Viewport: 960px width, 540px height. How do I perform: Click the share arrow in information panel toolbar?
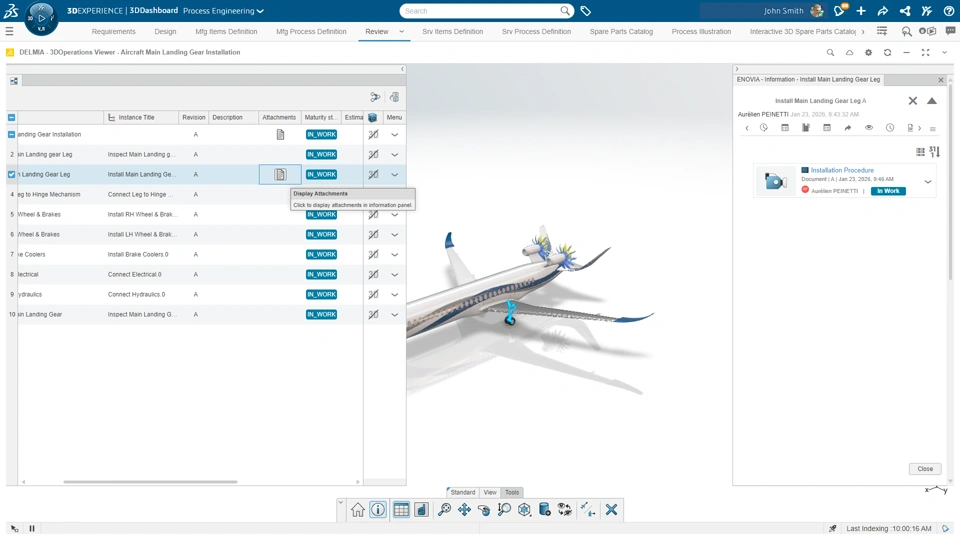click(847, 128)
